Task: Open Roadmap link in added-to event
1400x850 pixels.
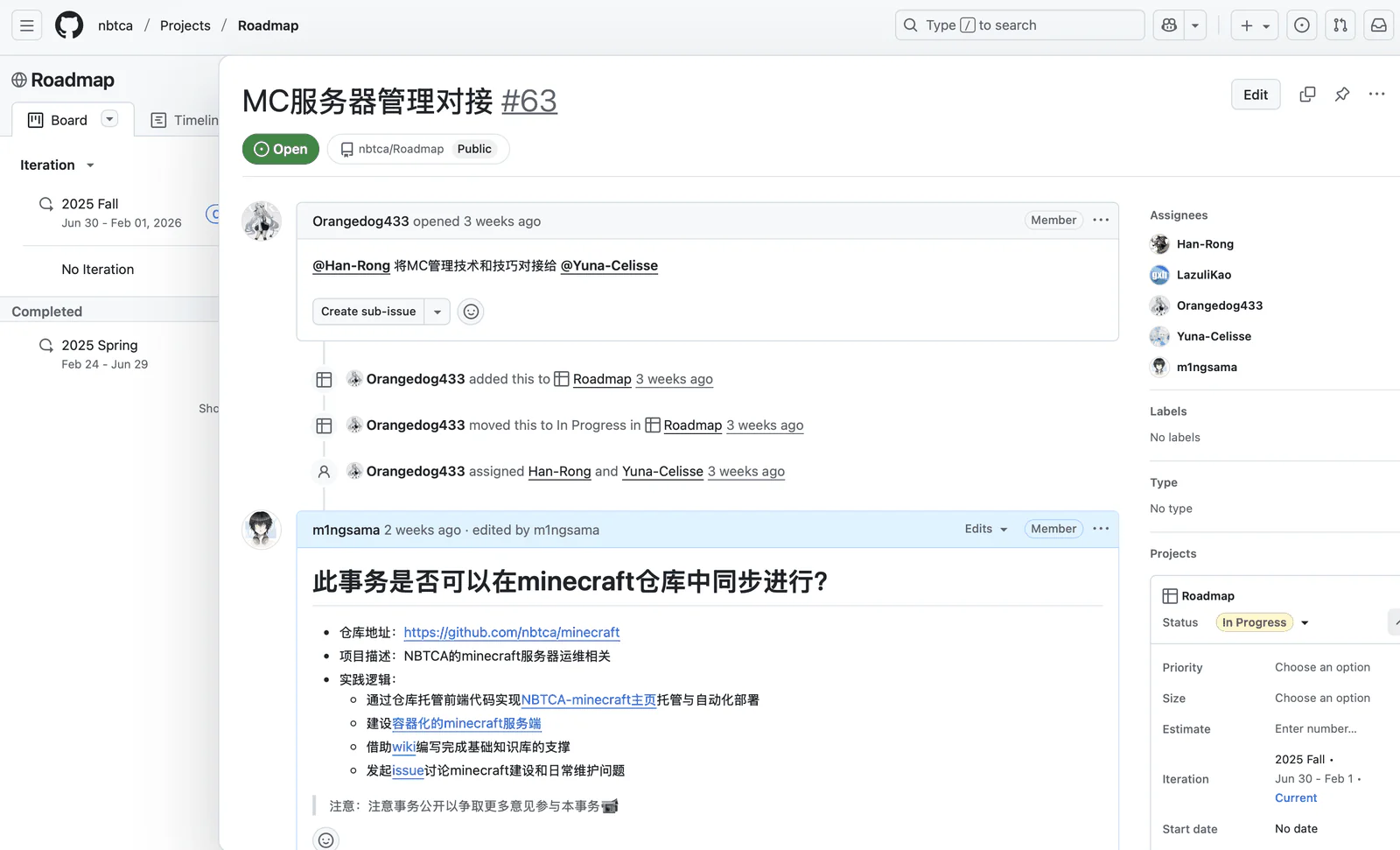Action: click(602, 379)
